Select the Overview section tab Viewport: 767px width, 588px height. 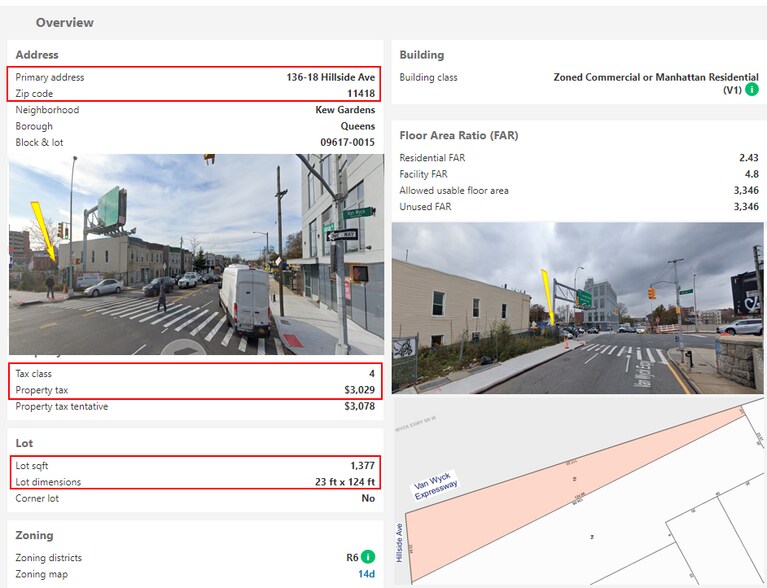click(x=64, y=22)
